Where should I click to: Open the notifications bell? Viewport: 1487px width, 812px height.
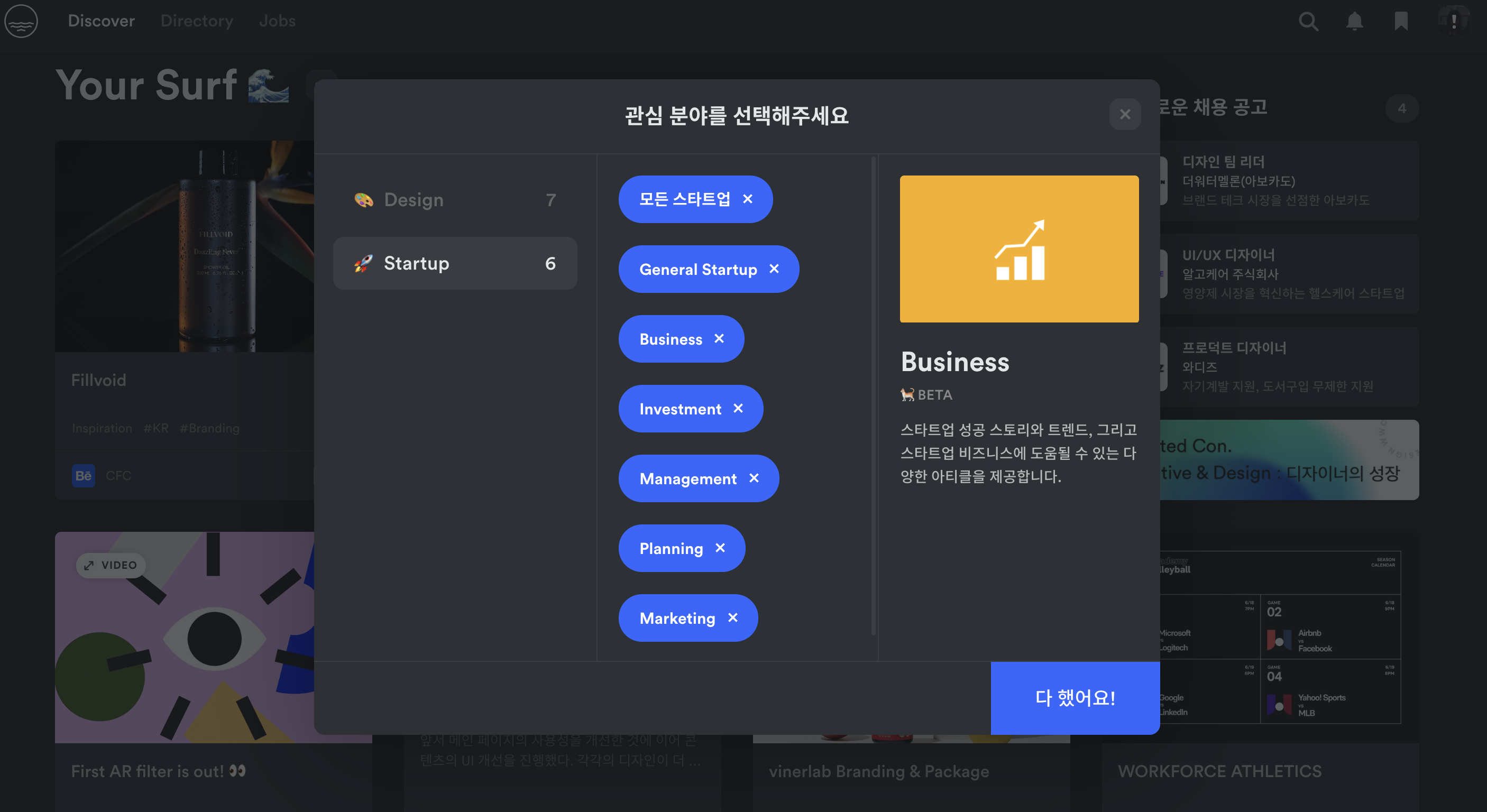(x=1354, y=21)
